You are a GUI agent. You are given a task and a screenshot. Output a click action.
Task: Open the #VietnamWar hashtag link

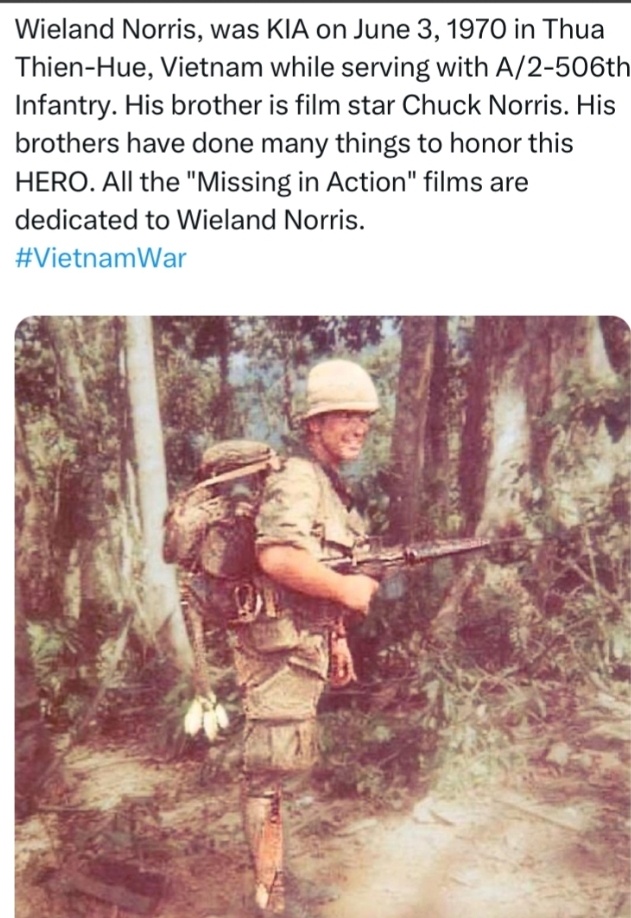tap(100, 258)
